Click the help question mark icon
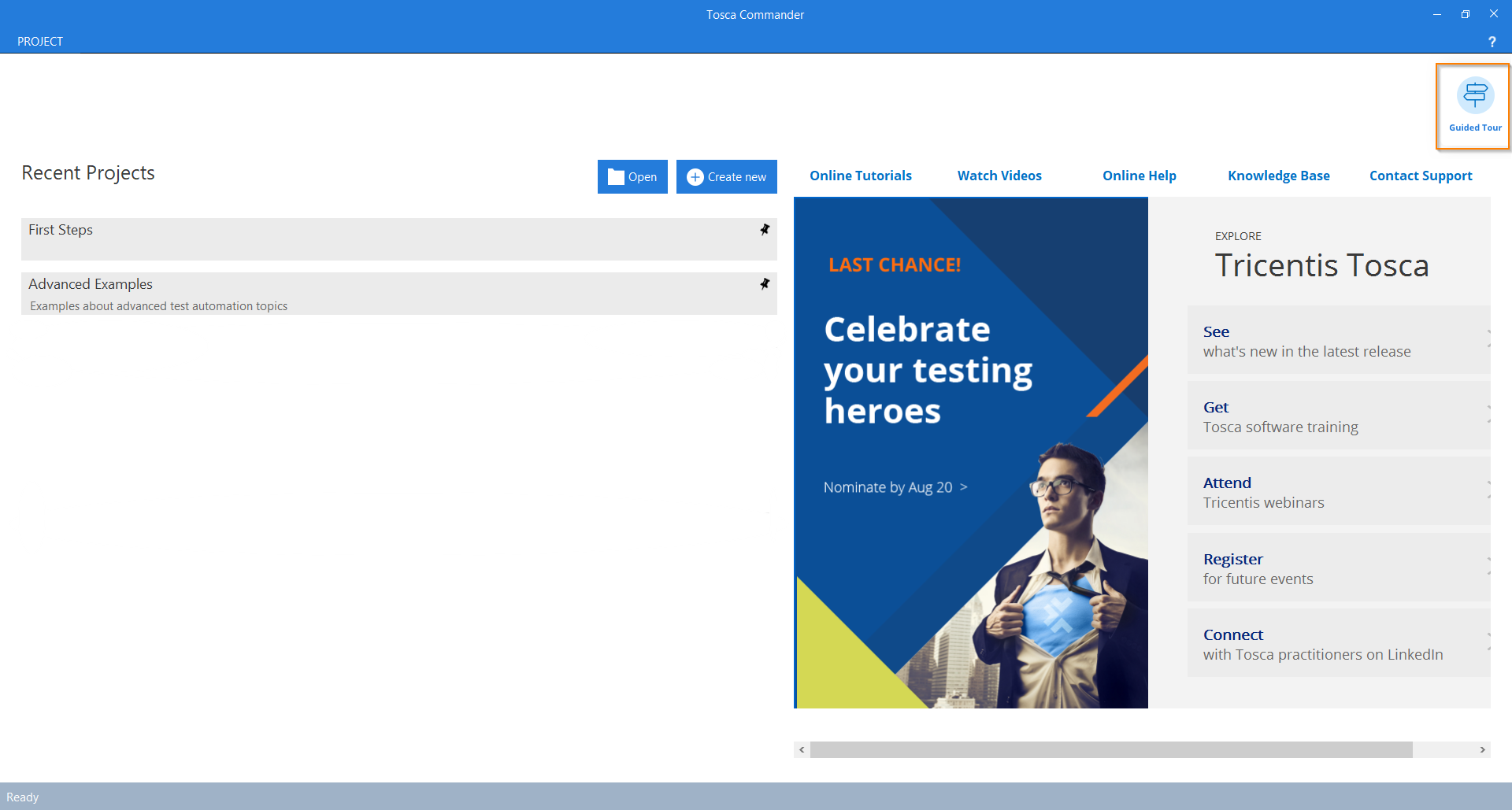Image resolution: width=1512 pixels, height=810 pixels. [1492, 42]
